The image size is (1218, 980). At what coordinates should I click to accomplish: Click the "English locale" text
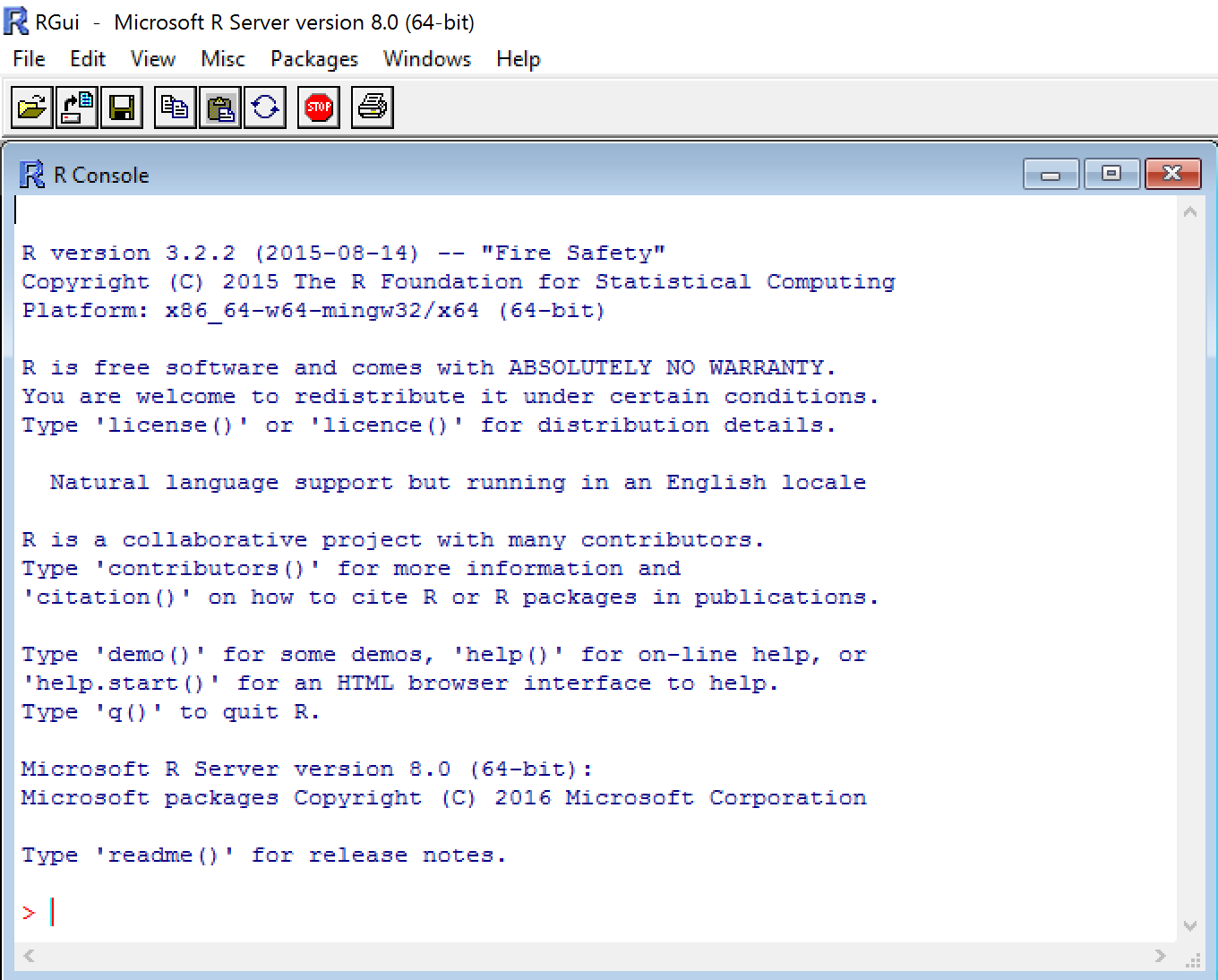(767, 483)
